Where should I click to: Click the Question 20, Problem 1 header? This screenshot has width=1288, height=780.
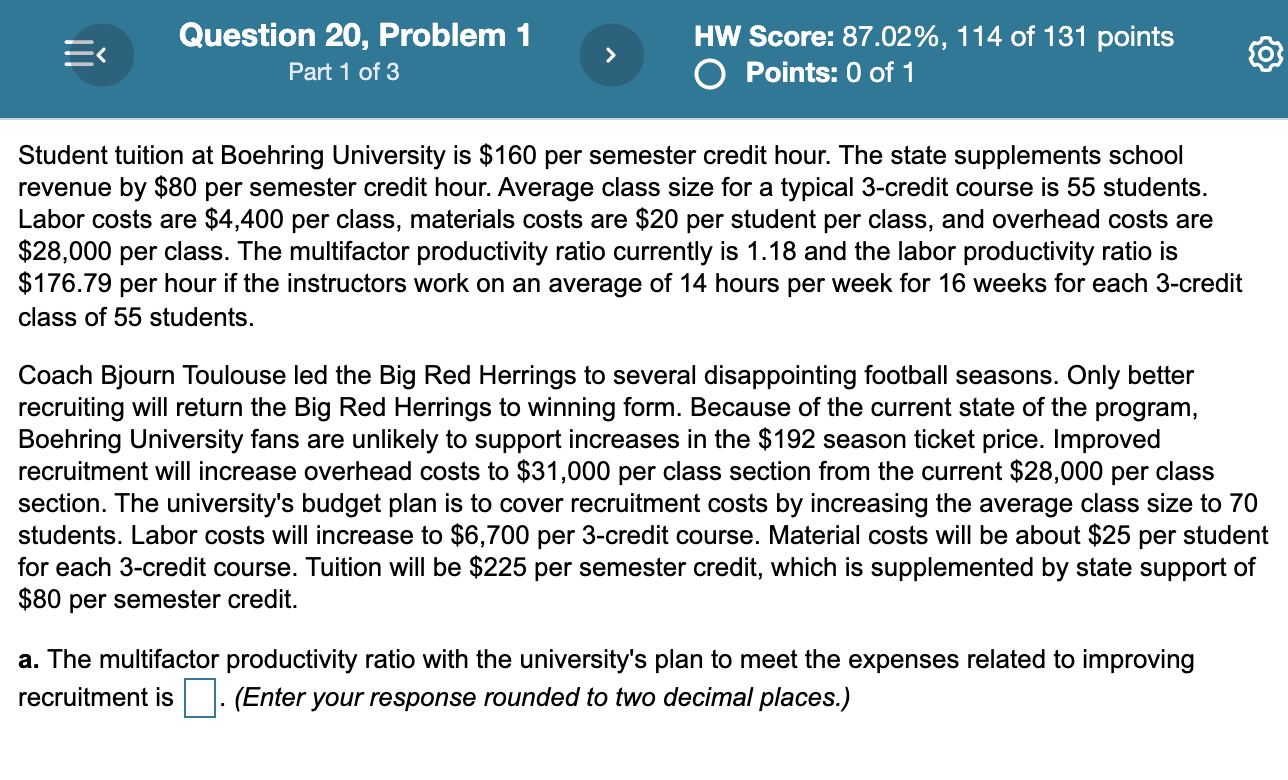(343, 35)
